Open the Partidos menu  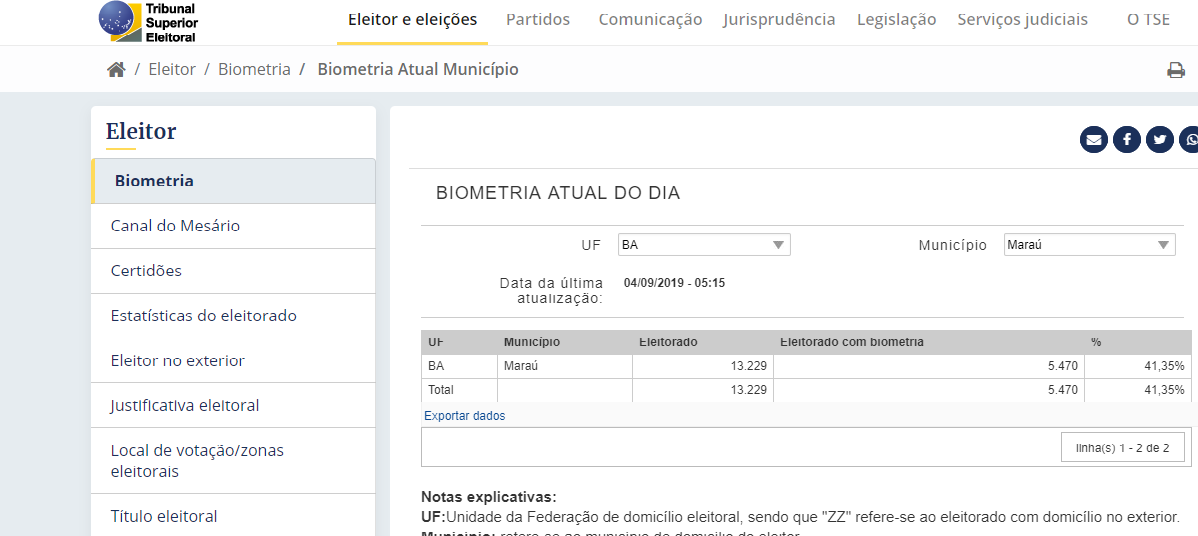[538, 20]
